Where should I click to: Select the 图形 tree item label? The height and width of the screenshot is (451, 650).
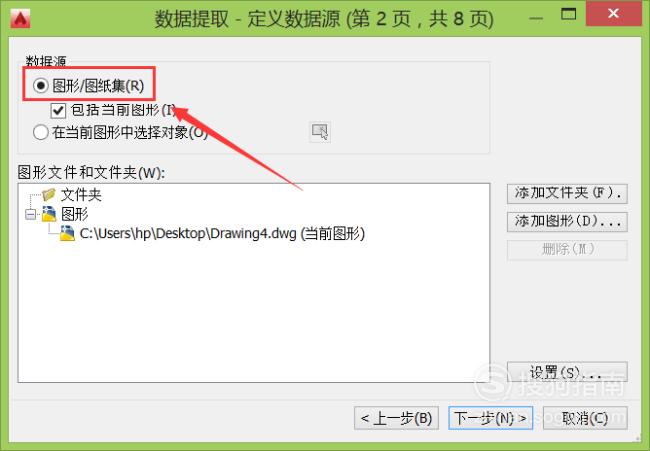[x=75, y=214]
